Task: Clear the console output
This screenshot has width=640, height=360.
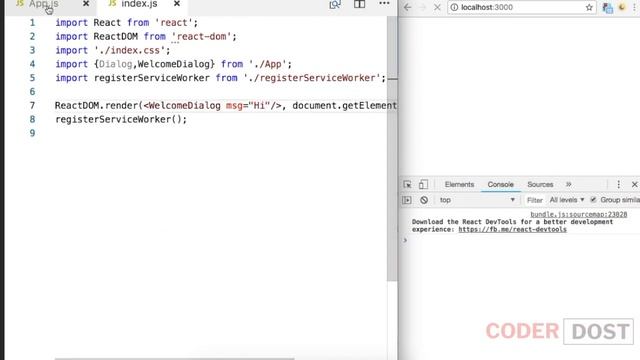Action: pyautogui.click(x=424, y=200)
